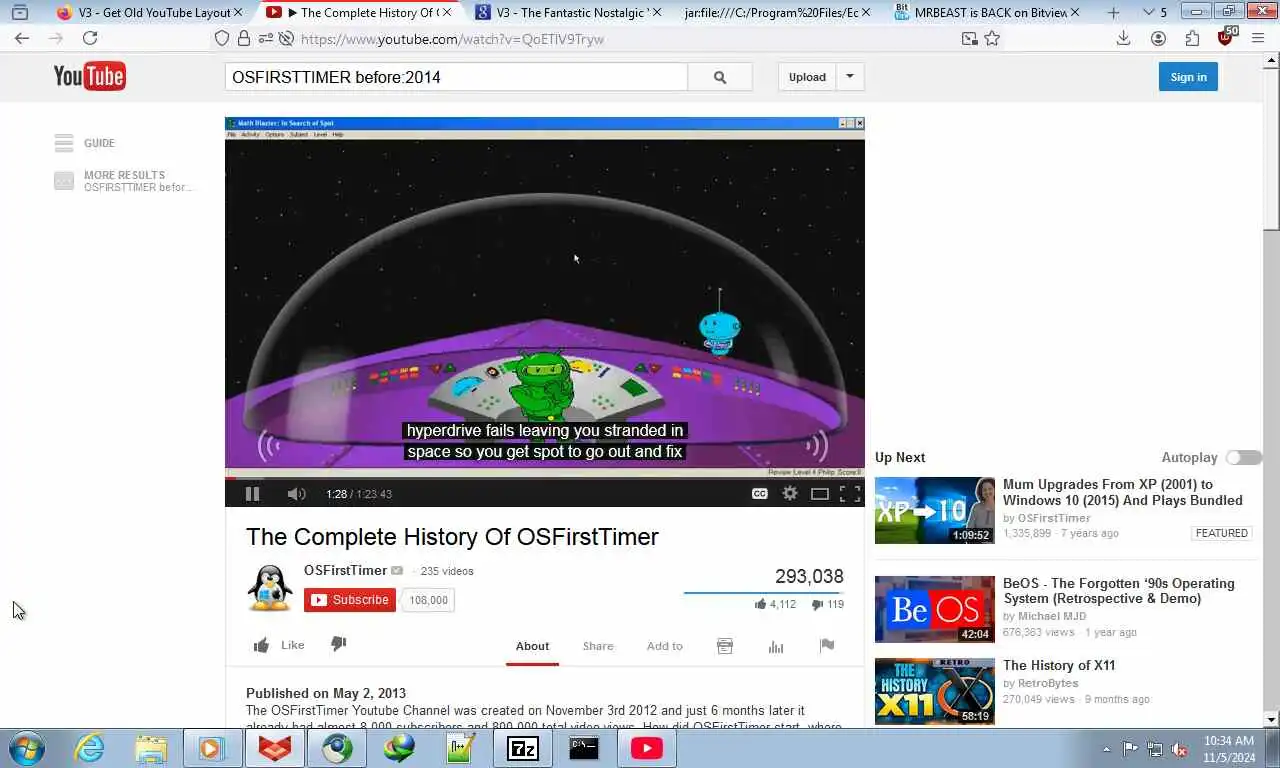Image resolution: width=1280 pixels, height=768 pixels.
Task: Click the search magnifier button
Action: 720,77
